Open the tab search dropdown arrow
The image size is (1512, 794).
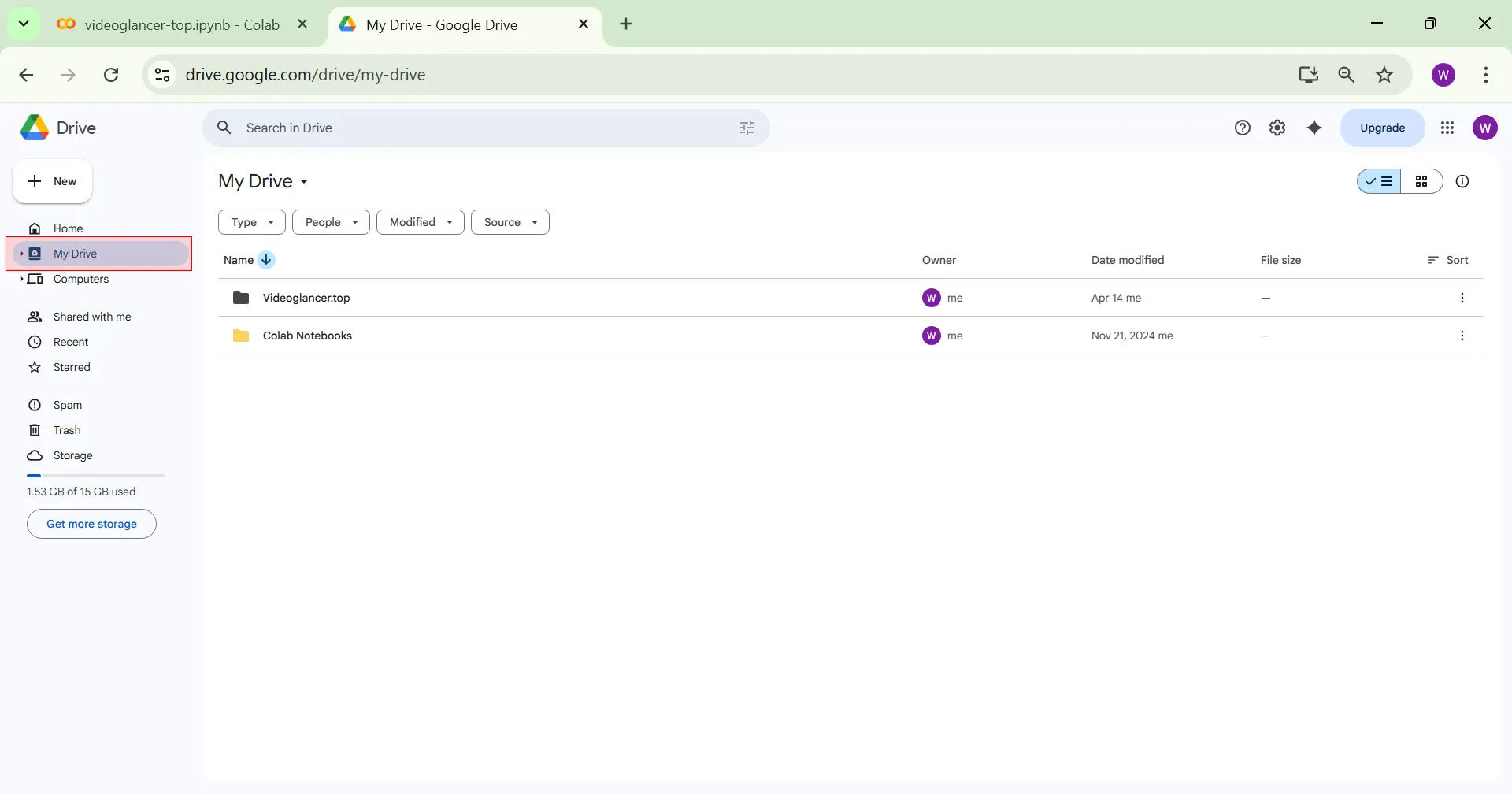[24, 24]
